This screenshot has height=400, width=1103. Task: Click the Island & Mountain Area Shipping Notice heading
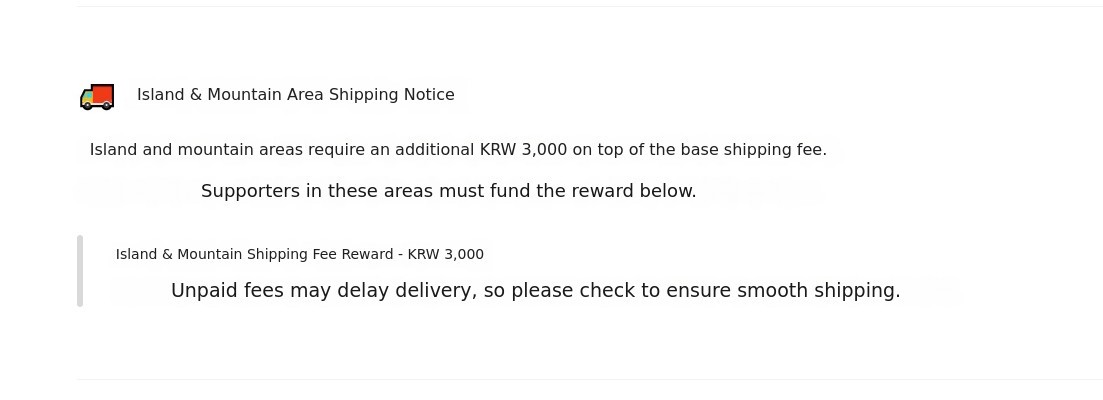295,95
